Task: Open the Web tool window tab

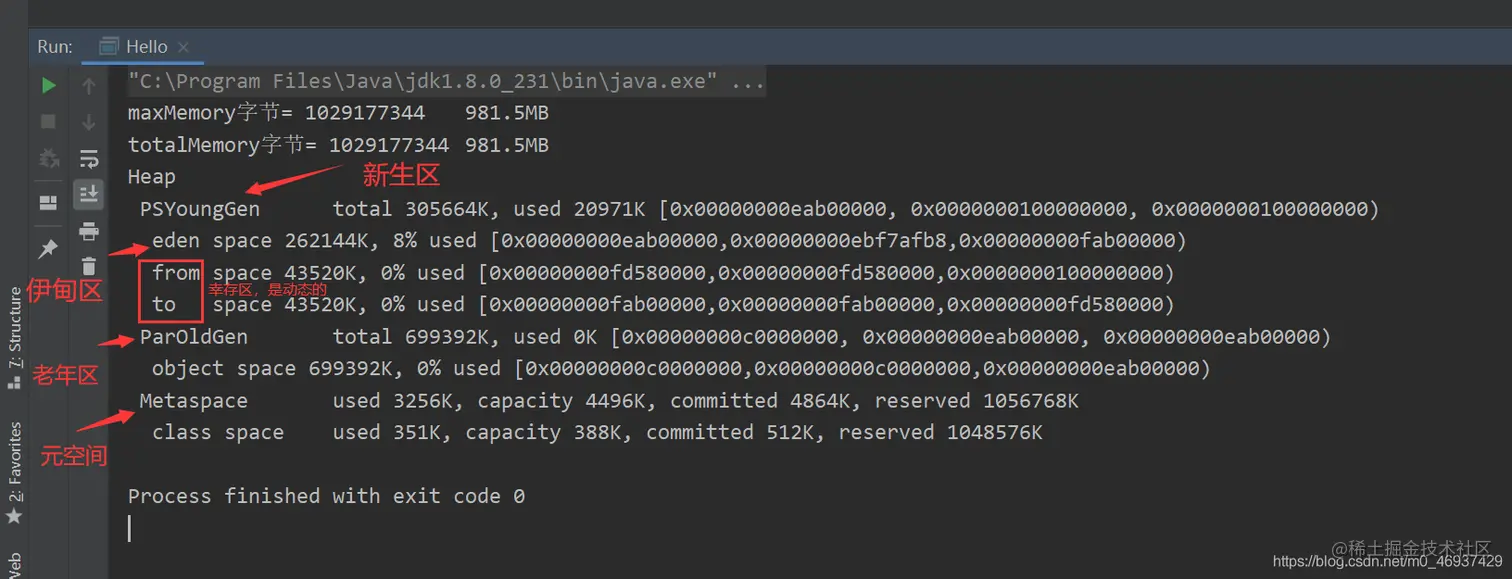Action: point(14,564)
